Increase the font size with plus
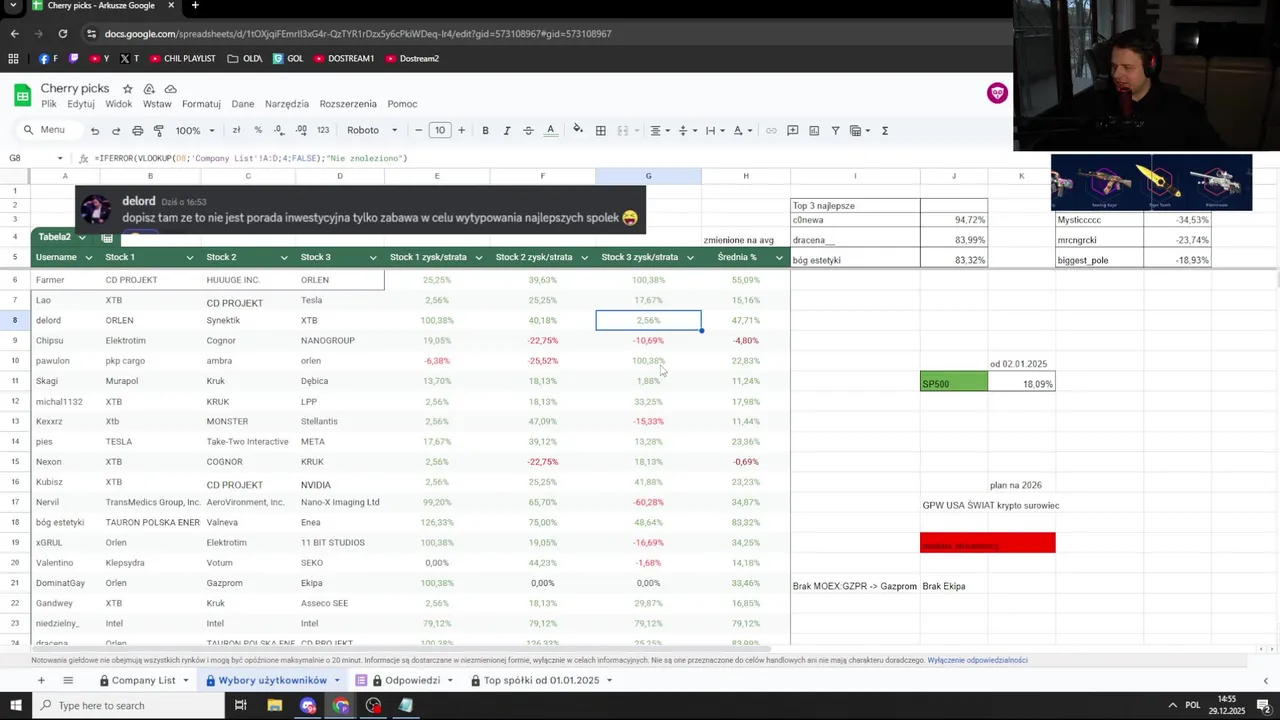The image size is (1280, 720). coord(461,130)
